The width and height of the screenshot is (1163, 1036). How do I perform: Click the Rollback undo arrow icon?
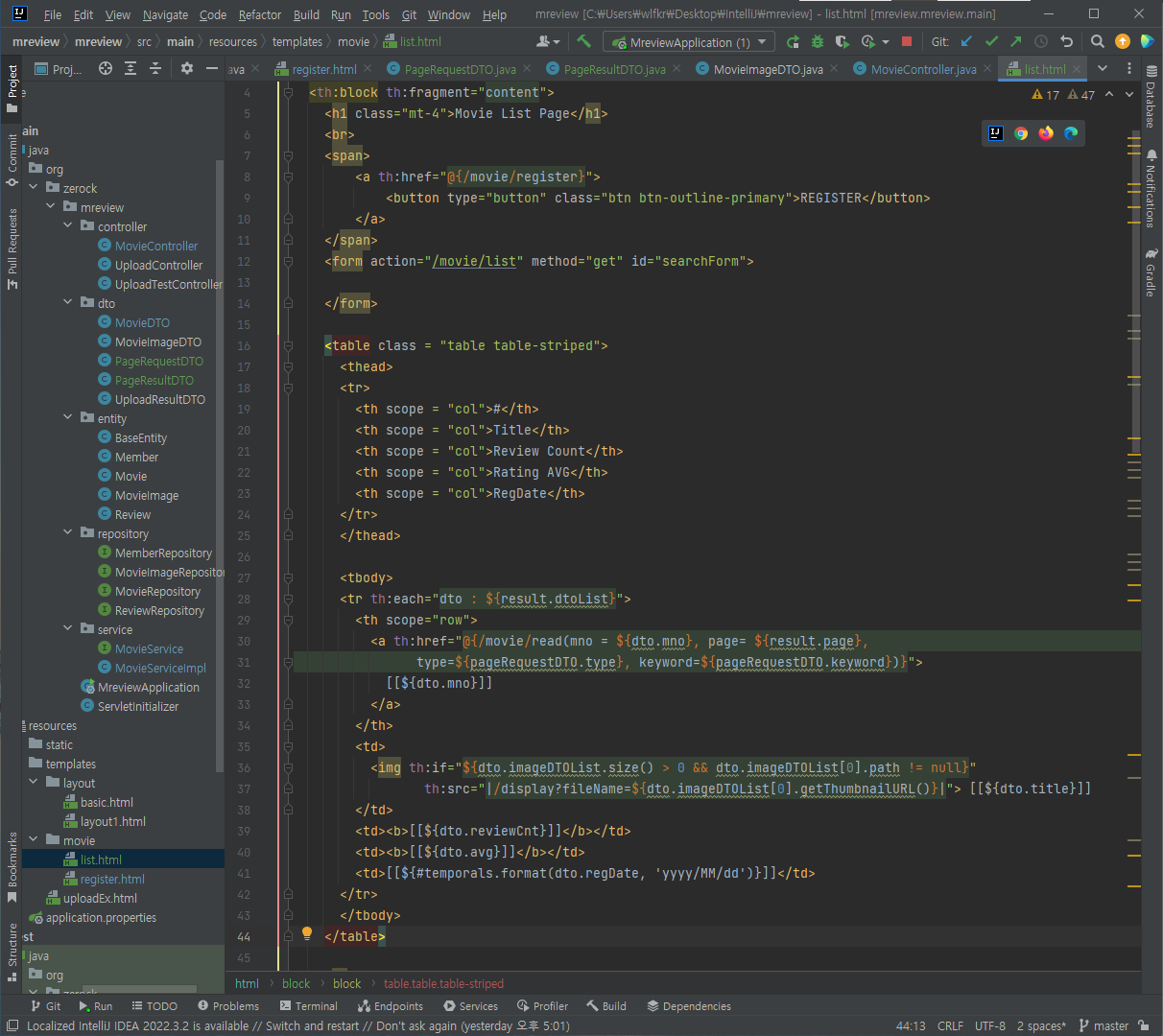(x=1066, y=41)
